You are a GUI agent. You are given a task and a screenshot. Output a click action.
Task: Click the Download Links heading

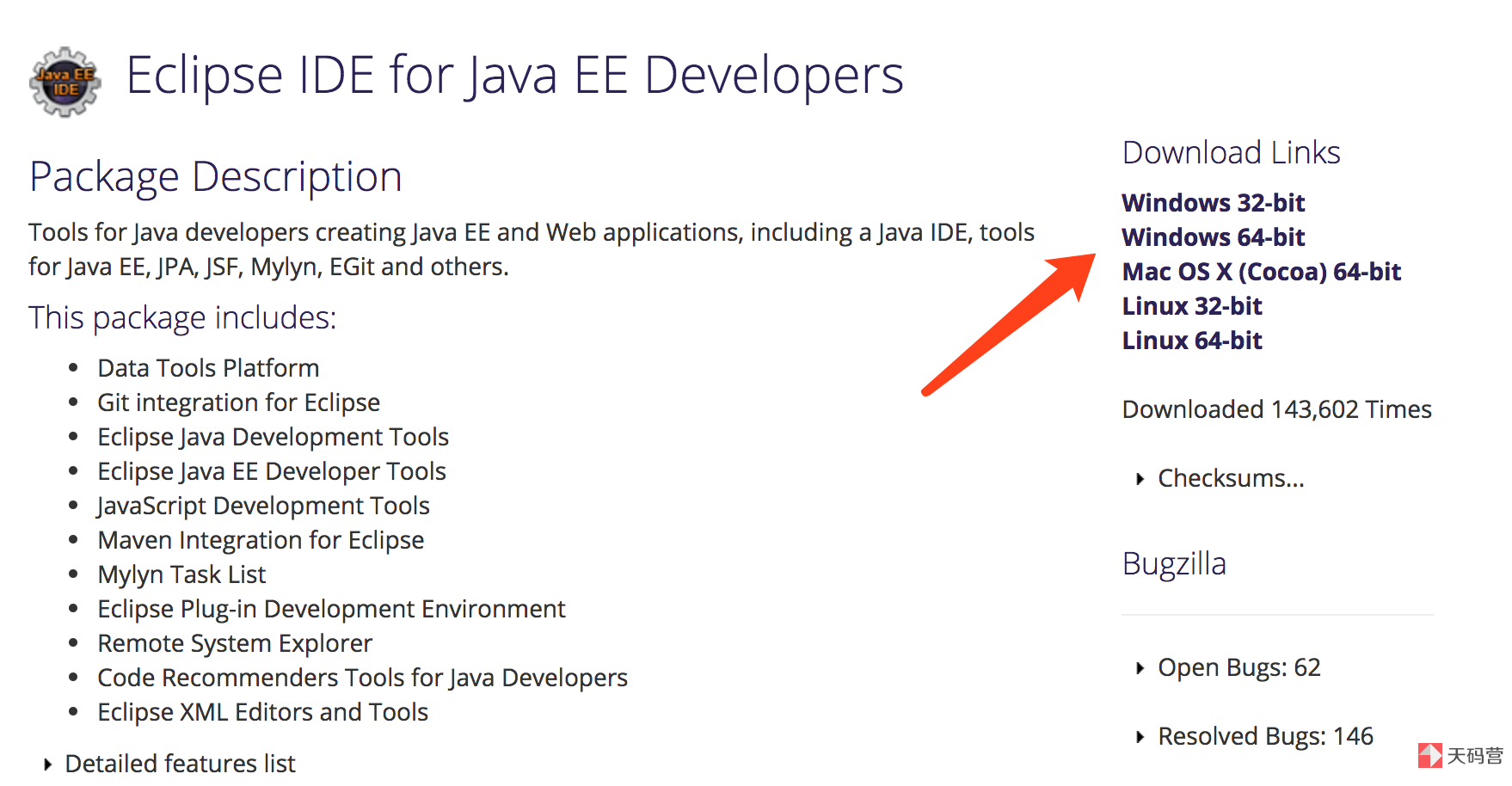[1231, 152]
